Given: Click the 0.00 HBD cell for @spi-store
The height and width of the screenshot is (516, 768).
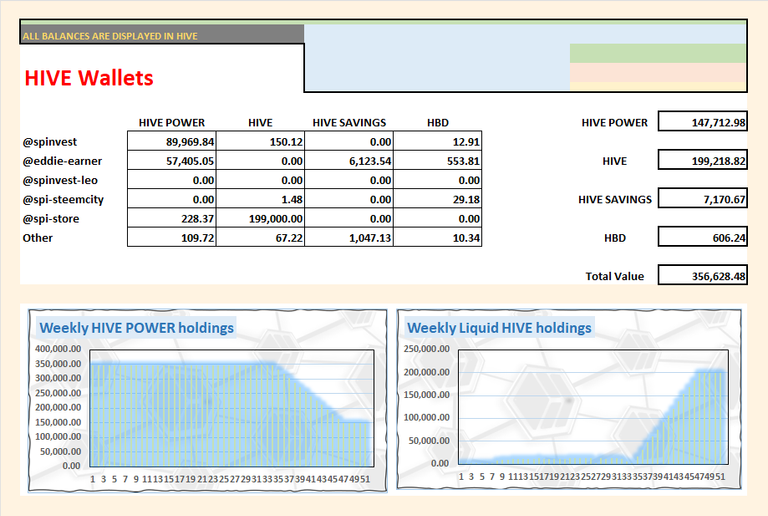Looking at the screenshot, I should pos(437,219).
